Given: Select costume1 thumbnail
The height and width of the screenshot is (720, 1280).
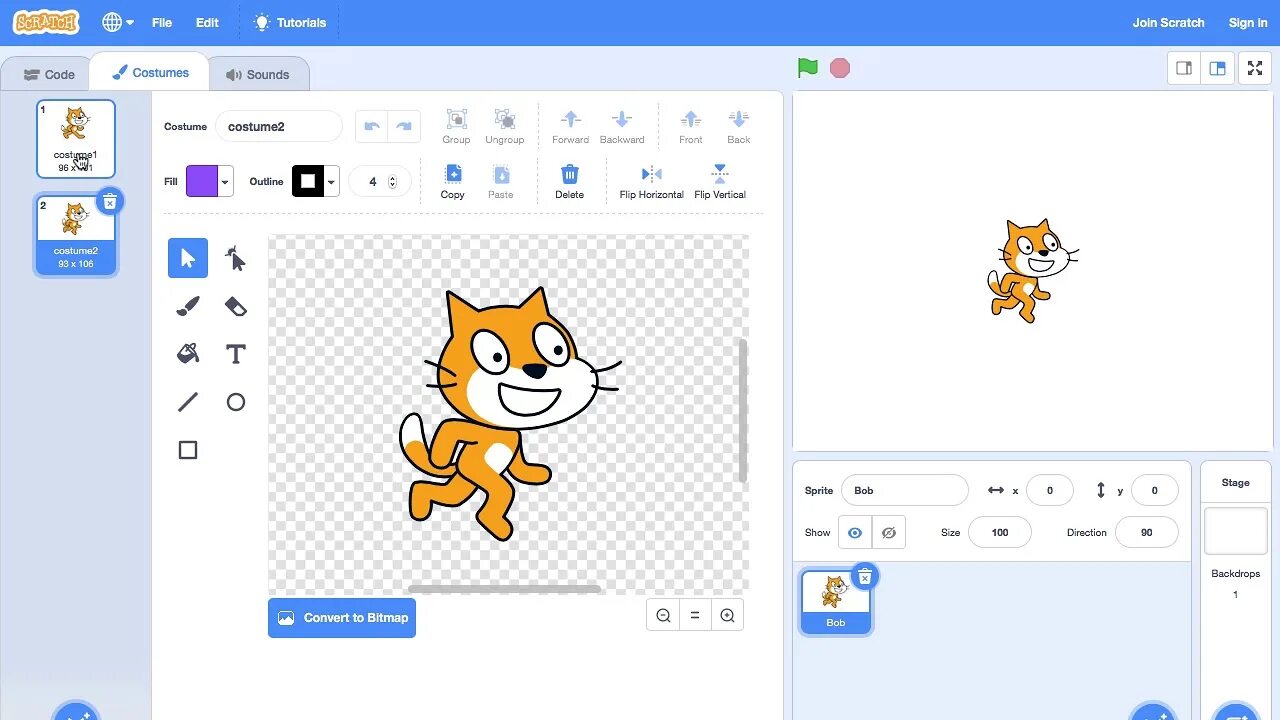Looking at the screenshot, I should click(76, 138).
